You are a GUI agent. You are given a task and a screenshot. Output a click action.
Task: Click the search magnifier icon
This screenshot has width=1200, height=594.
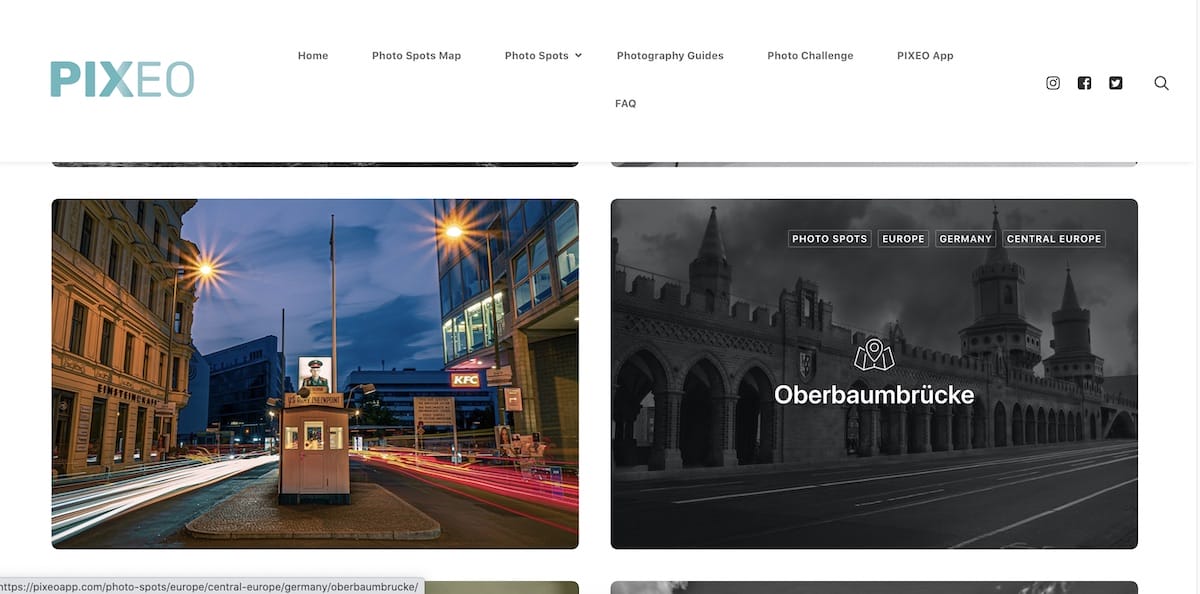(1161, 83)
